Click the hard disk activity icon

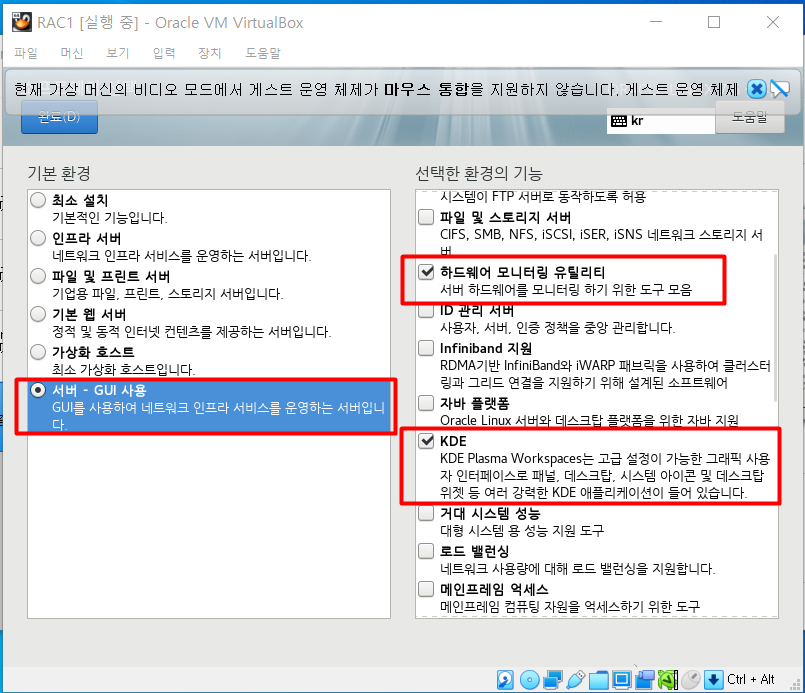click(x=506, y=680)
